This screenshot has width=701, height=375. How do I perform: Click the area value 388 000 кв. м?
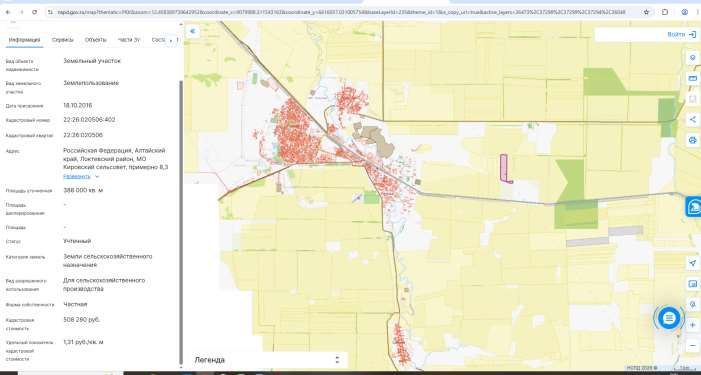pos(83,190)
